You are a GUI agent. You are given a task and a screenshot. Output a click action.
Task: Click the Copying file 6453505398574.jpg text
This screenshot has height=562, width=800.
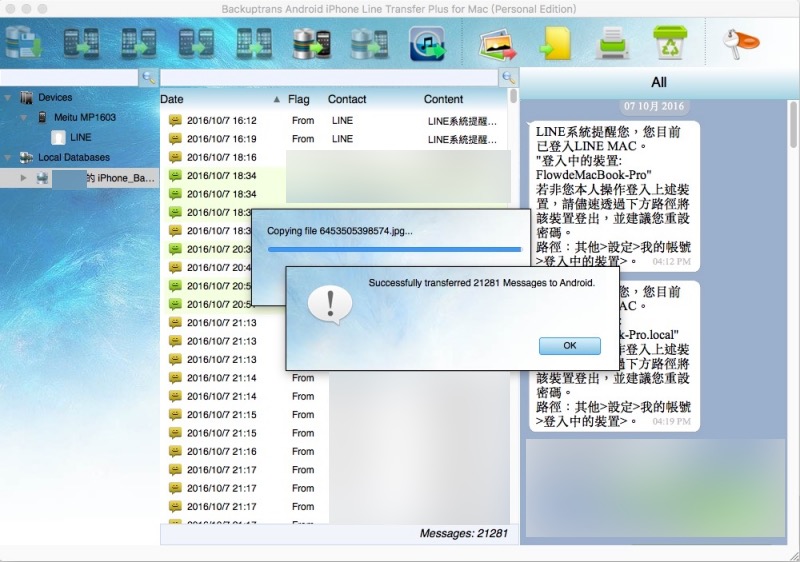pos(340,231)
